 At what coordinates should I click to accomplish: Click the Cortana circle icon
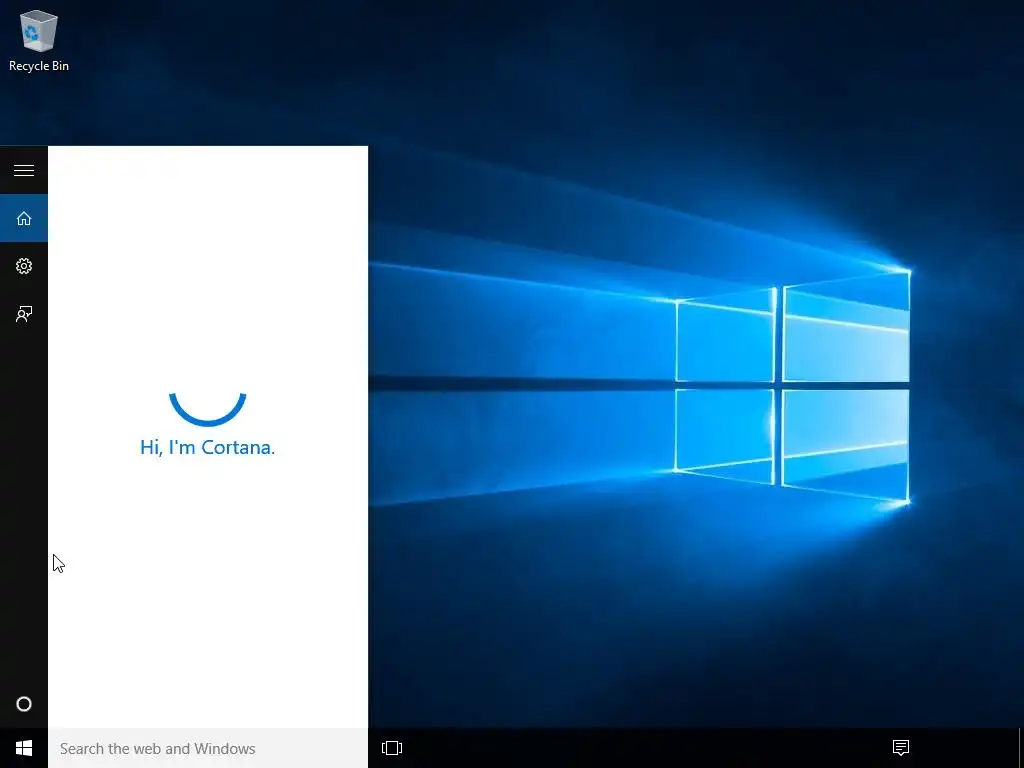click(24, 704)
